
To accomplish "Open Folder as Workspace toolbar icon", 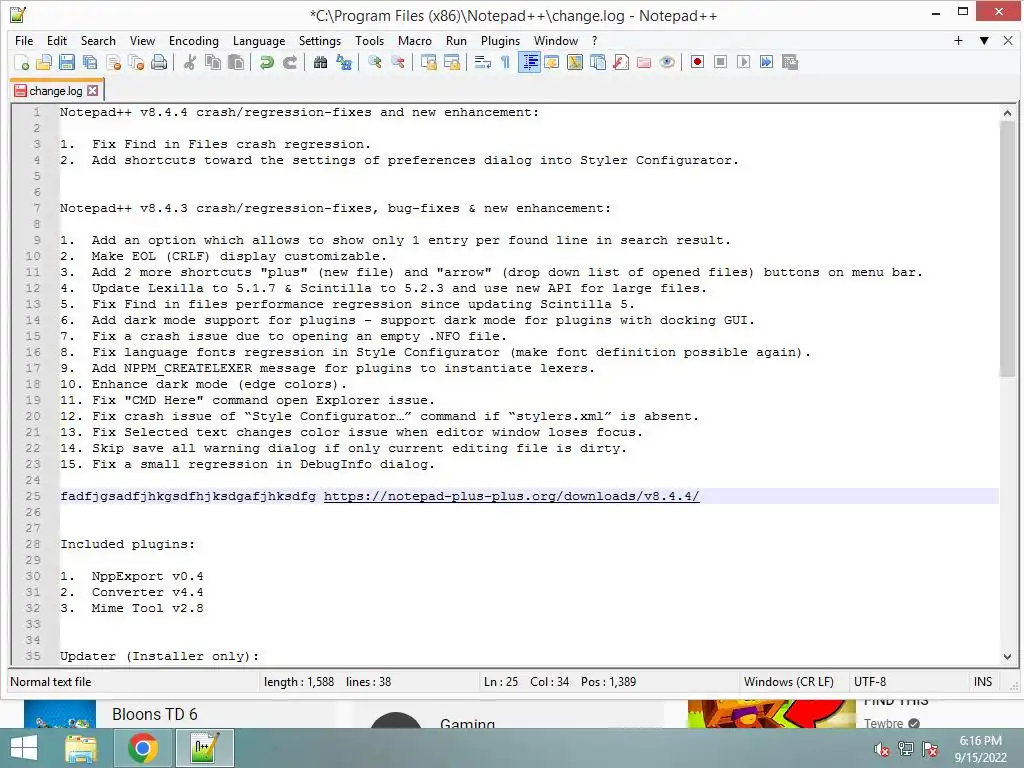I will click(x=644, y=62).
